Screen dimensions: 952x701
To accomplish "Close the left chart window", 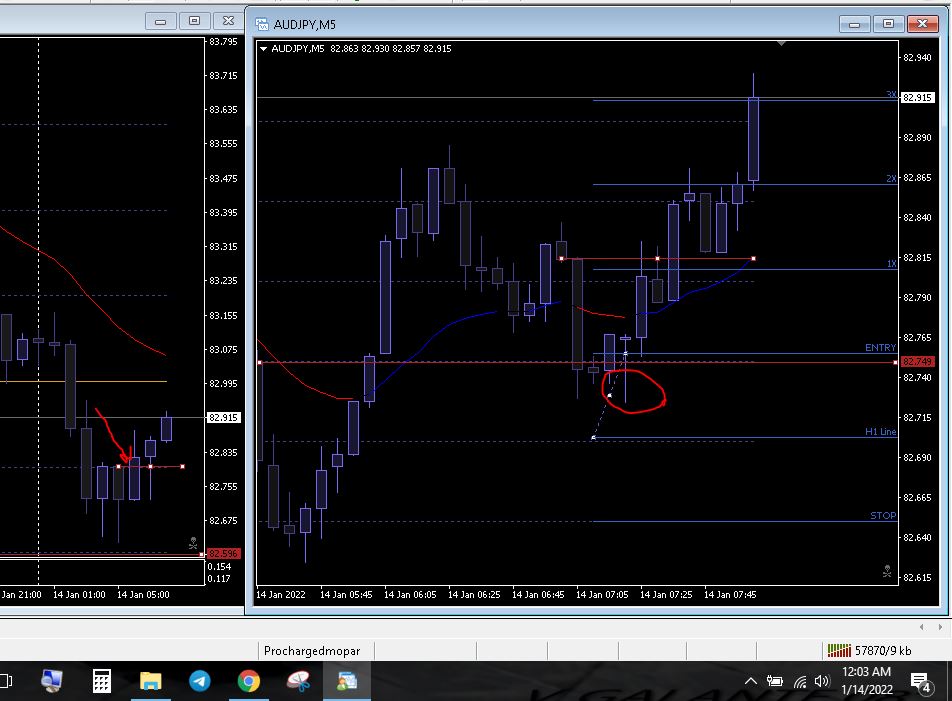I will (228, 21).
